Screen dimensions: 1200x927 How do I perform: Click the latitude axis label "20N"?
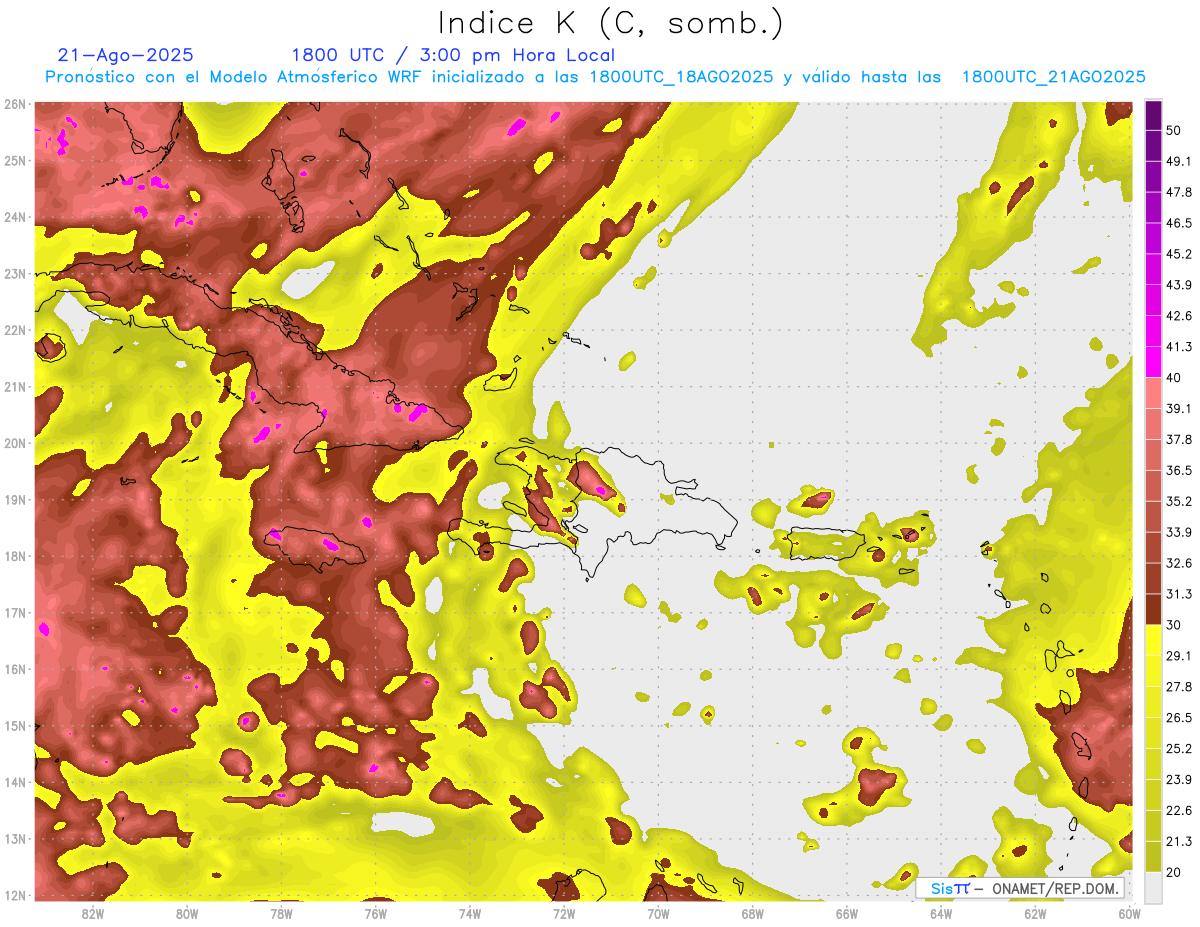click(15, 443)
